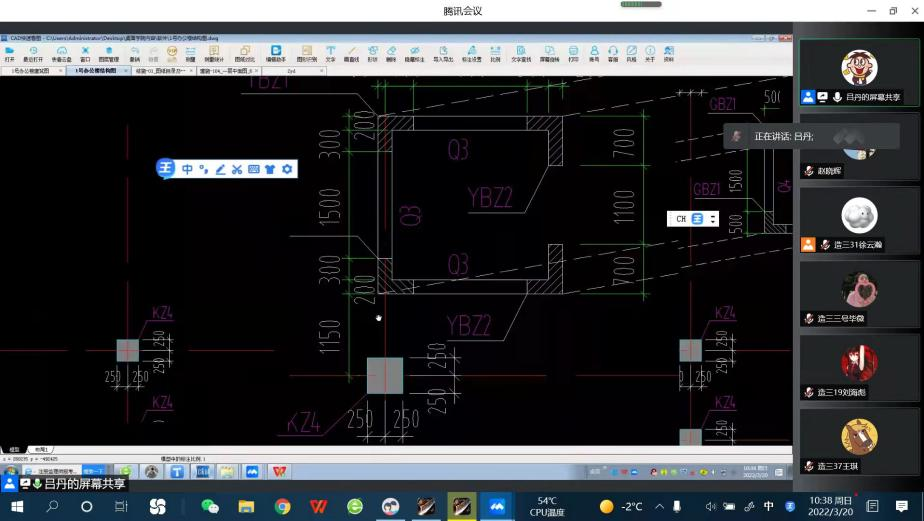Viewport: 924px width, 521px height.
Task: Open 快看云盘 cloud drive
Action: tap(61, 54)
